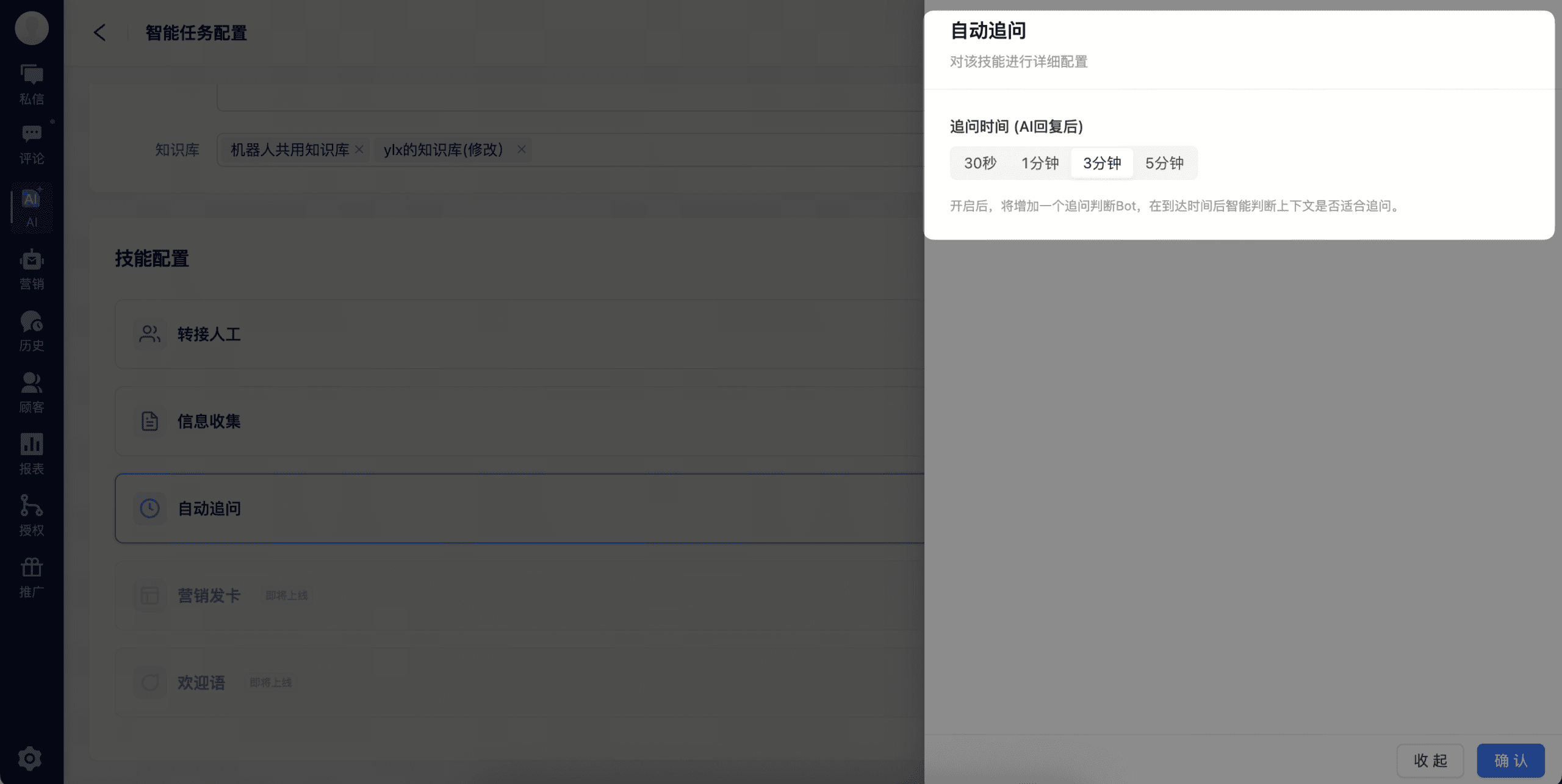This screenshot has height=784, width=1562.
Task: Go back using the left arrow
Action: click(100, 32)
